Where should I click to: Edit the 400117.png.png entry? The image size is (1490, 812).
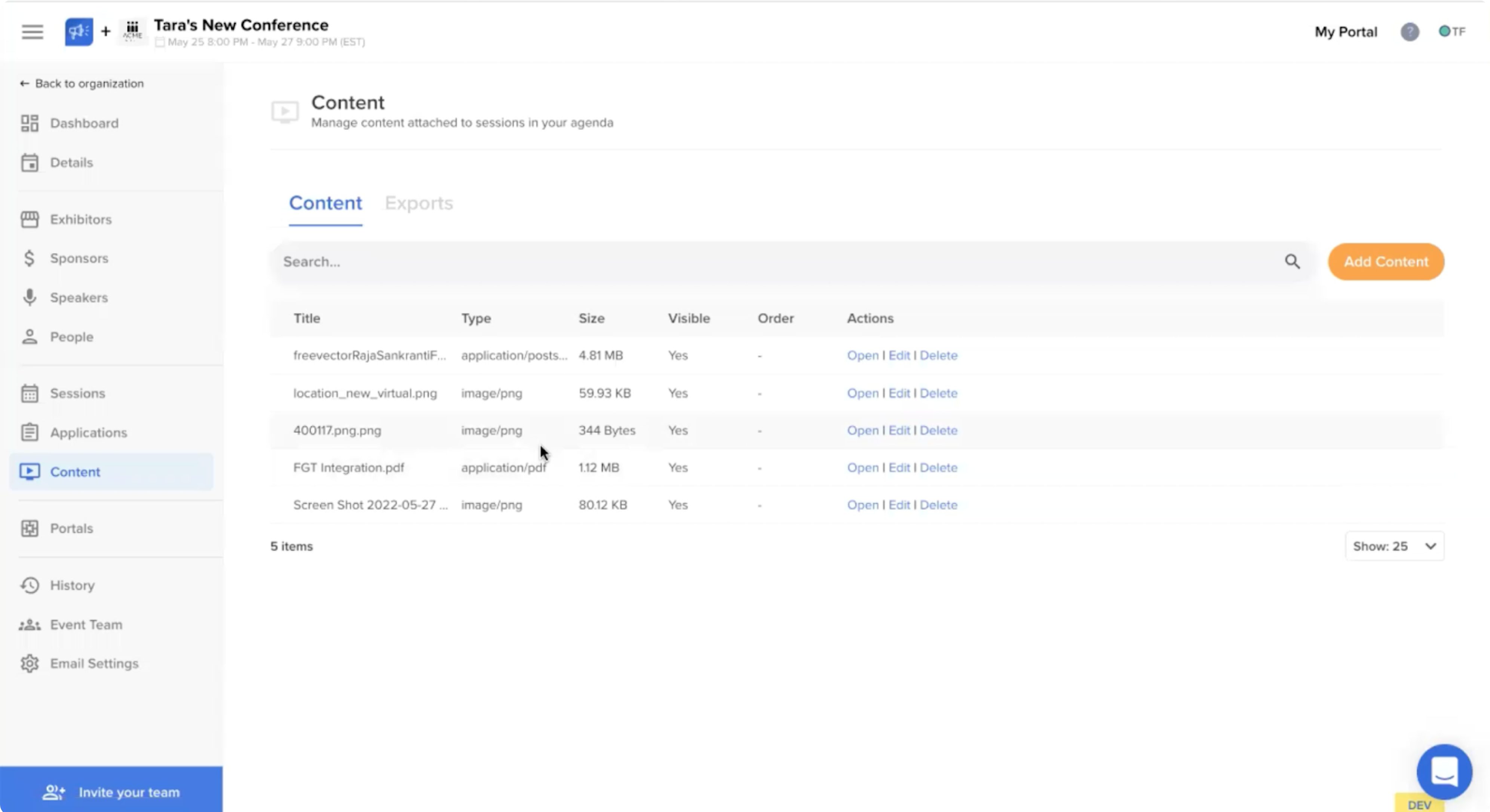pos(899,430)
